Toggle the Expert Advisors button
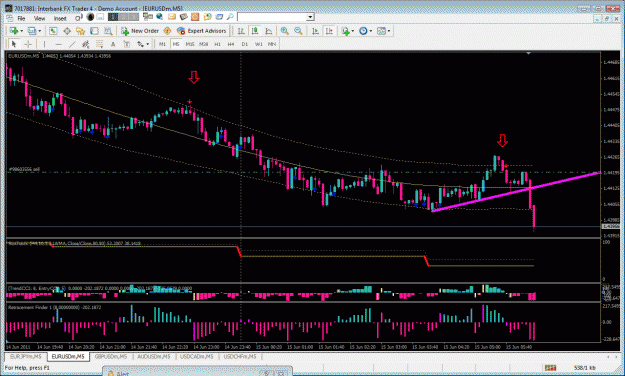625x376 pixels. tap(202, 31)
